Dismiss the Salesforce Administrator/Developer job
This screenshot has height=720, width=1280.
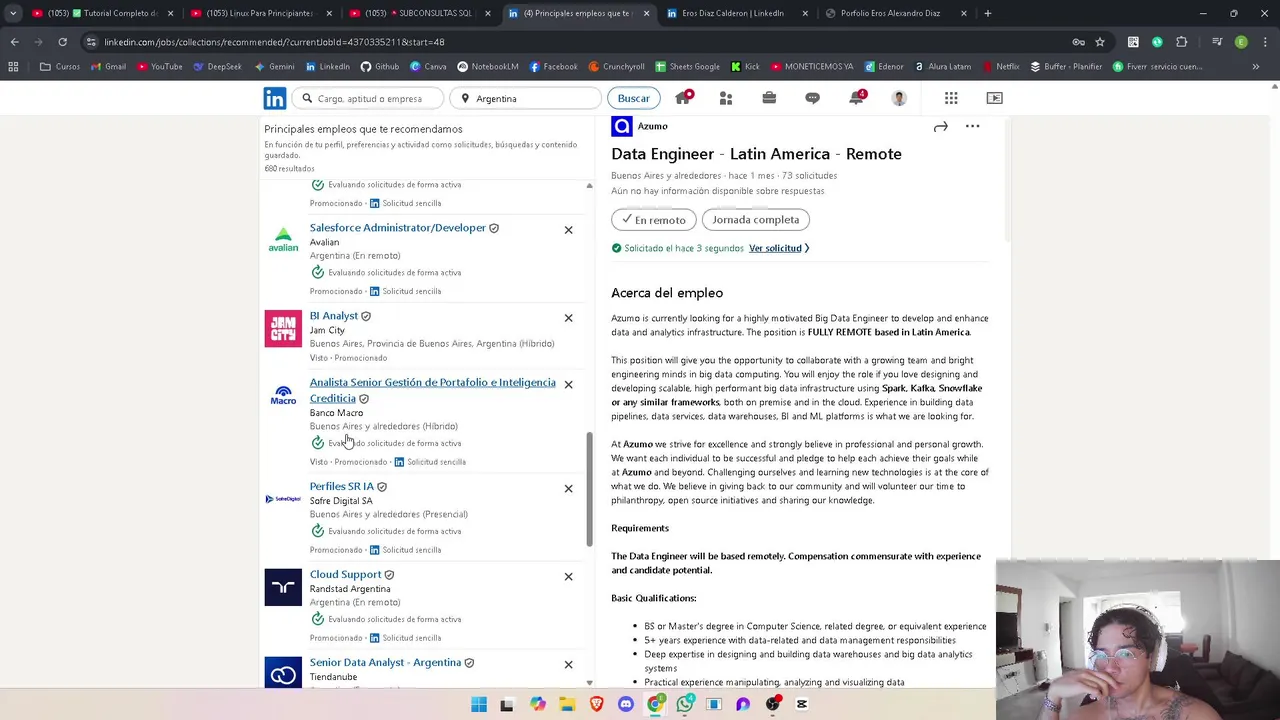click(x=568, y=230)
